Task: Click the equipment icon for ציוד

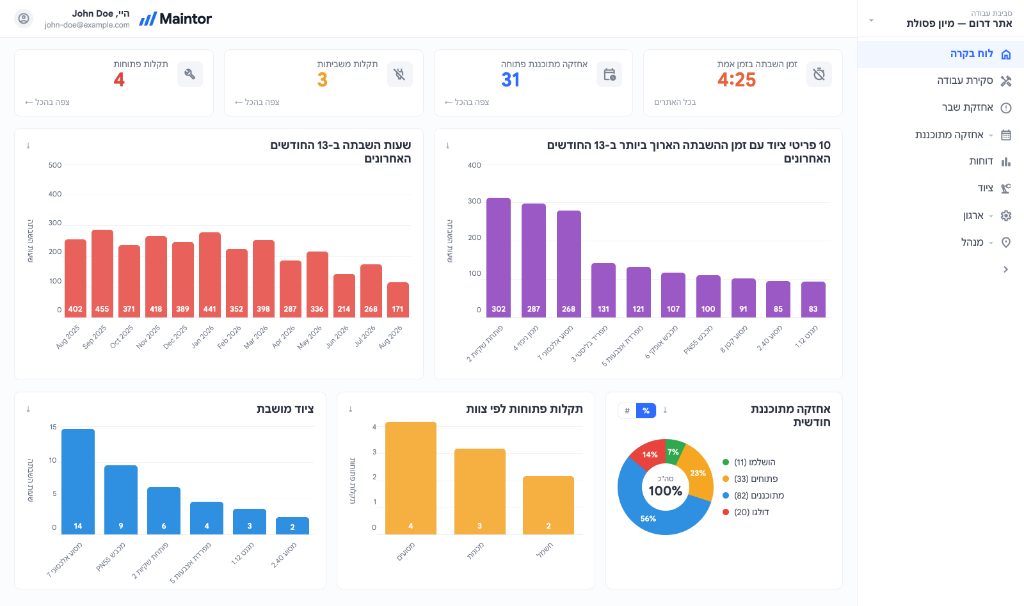Action: coord(1006,188)
